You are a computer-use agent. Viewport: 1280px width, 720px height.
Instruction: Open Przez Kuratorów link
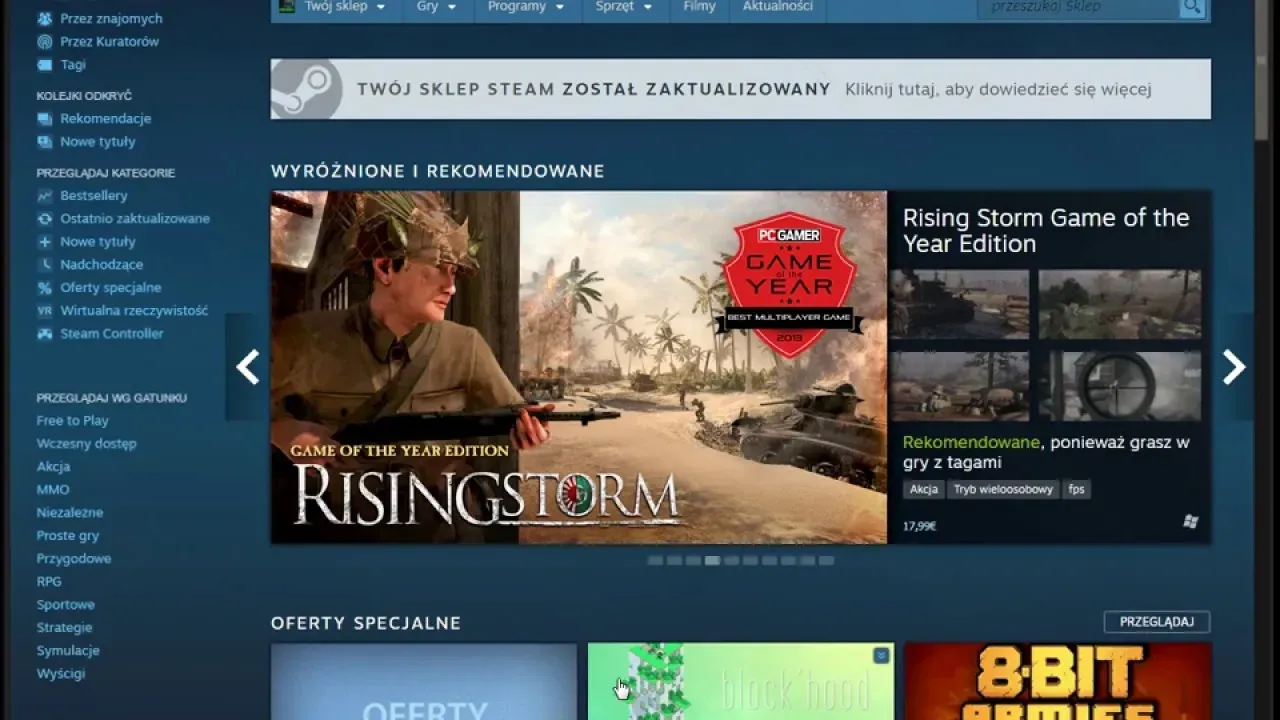(x=109, y=42)
